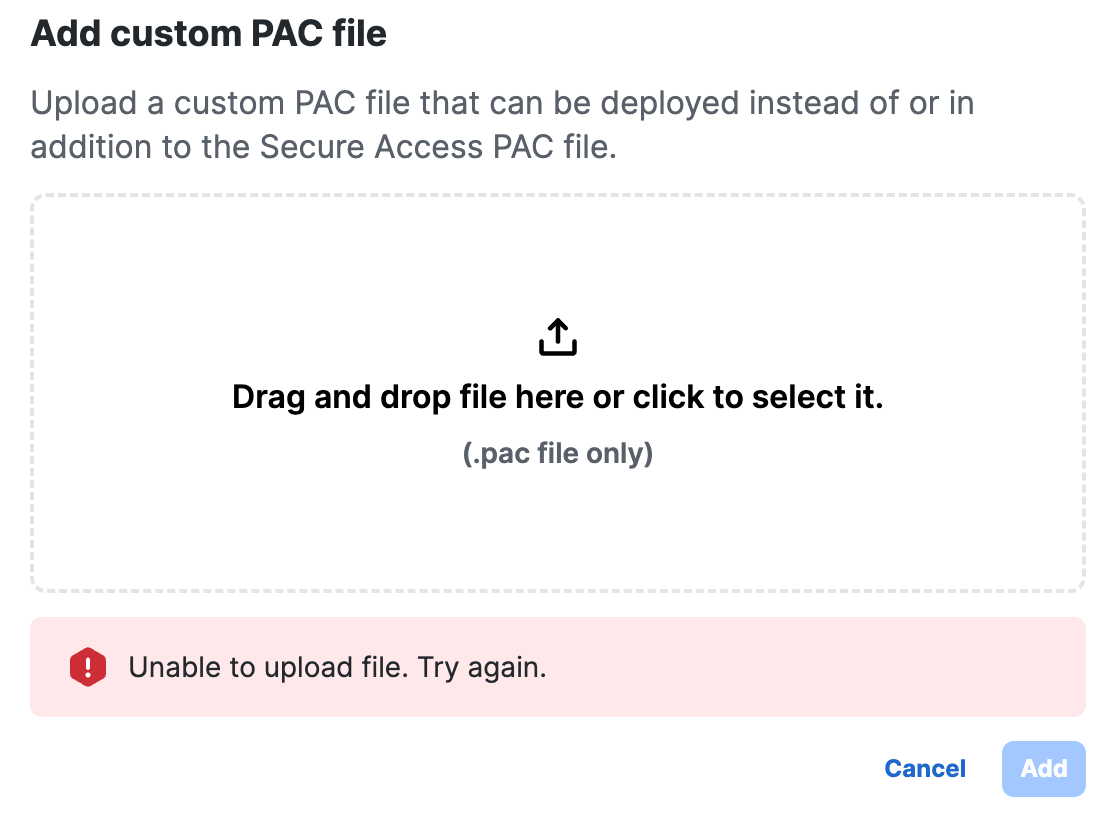1112x818 pixels.
Task: Click the words 'Secure Access PAC file'
Action: [438, 147]
